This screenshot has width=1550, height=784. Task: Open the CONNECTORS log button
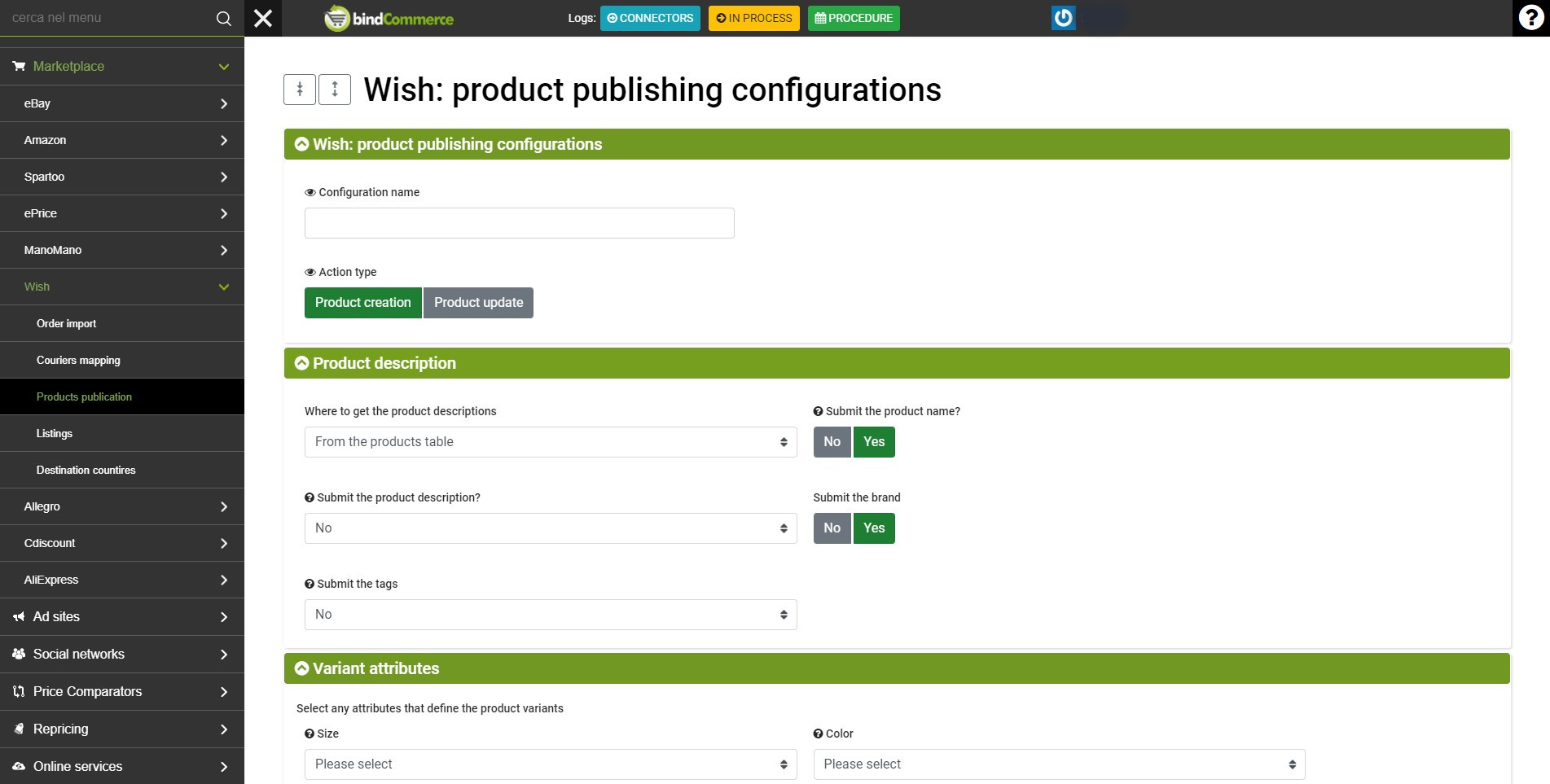650,18
